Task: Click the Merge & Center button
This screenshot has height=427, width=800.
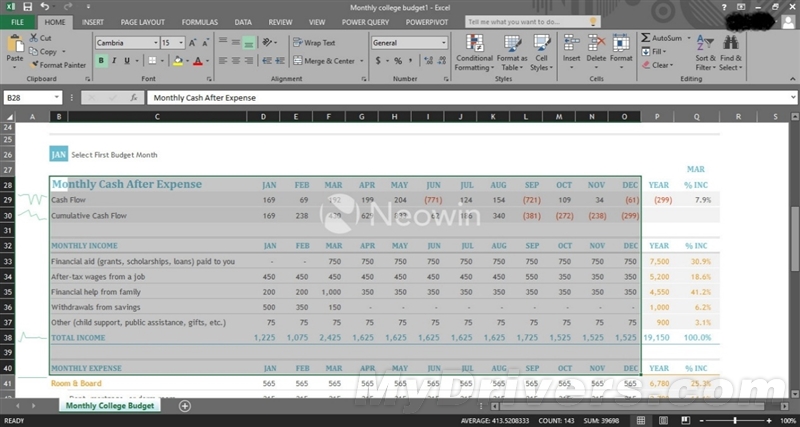Action: click(x=326, y=61)
